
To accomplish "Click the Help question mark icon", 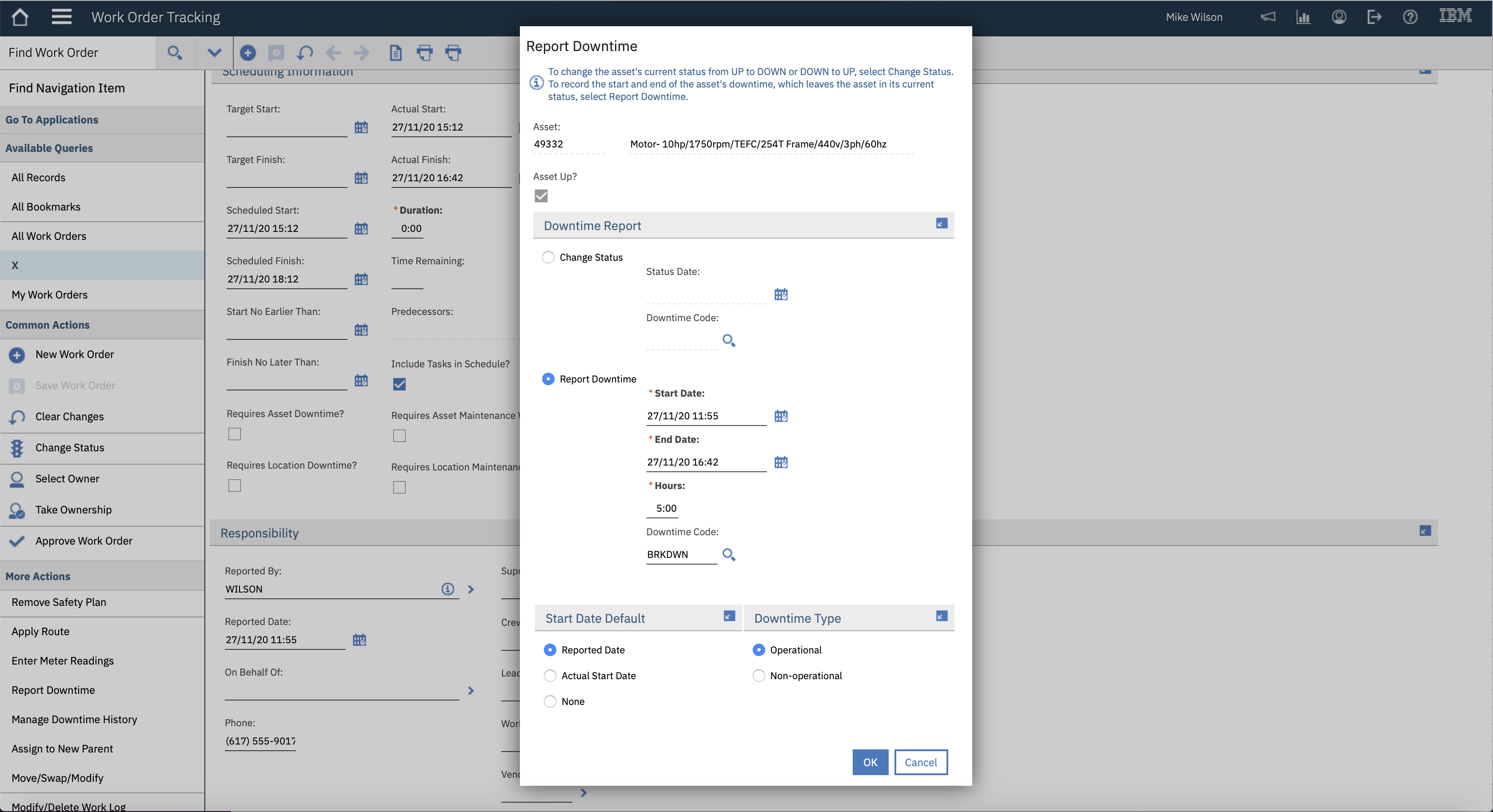I will (x=1409, y=17).
